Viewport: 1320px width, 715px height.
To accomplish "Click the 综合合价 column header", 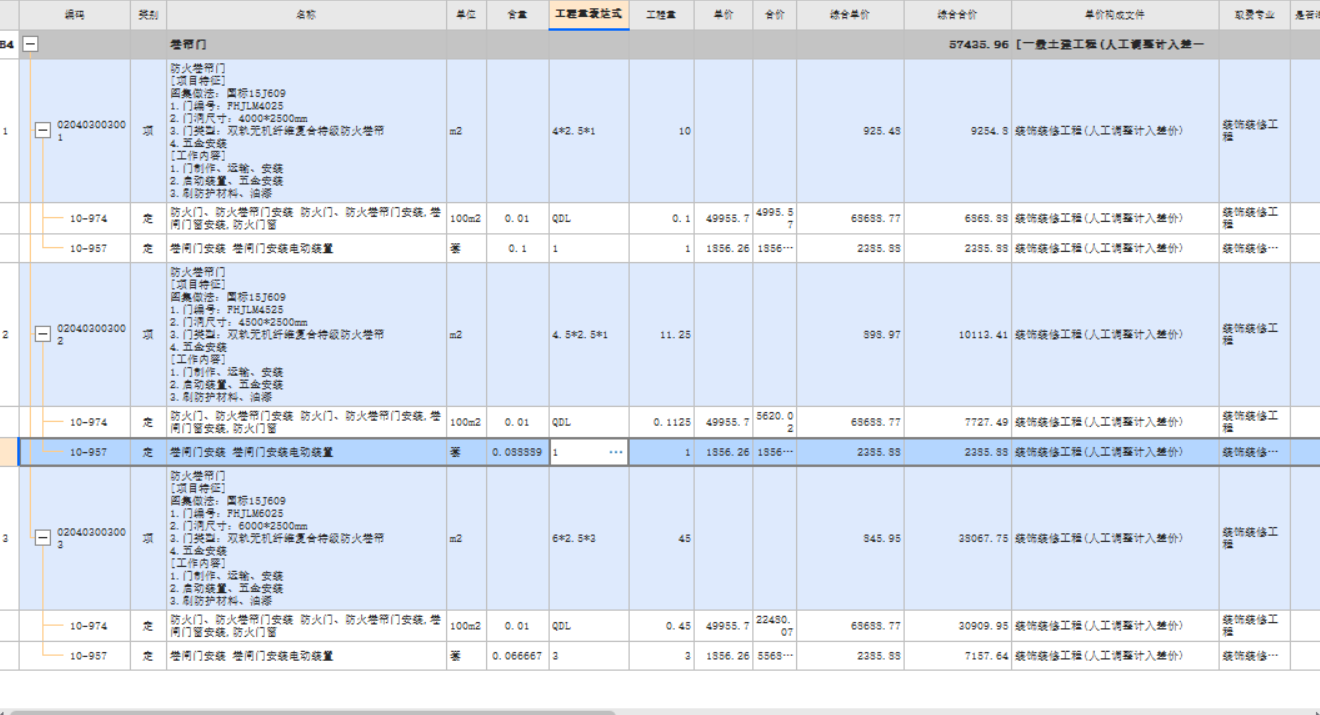I will [x=958, y=15].
